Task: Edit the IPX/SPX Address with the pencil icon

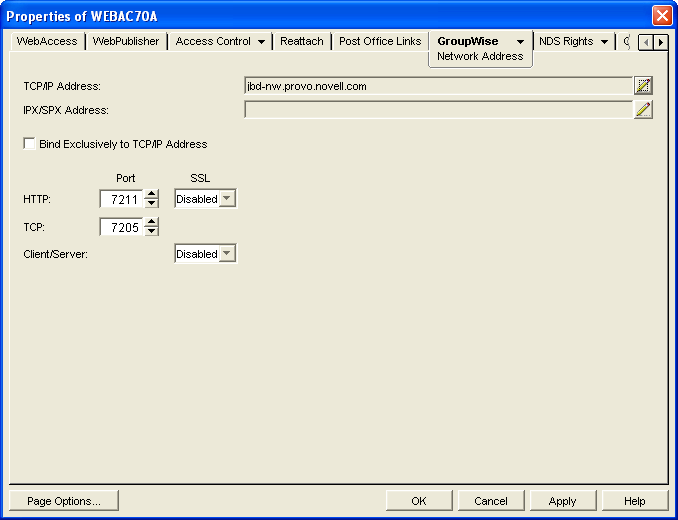Action: [643, 109]
